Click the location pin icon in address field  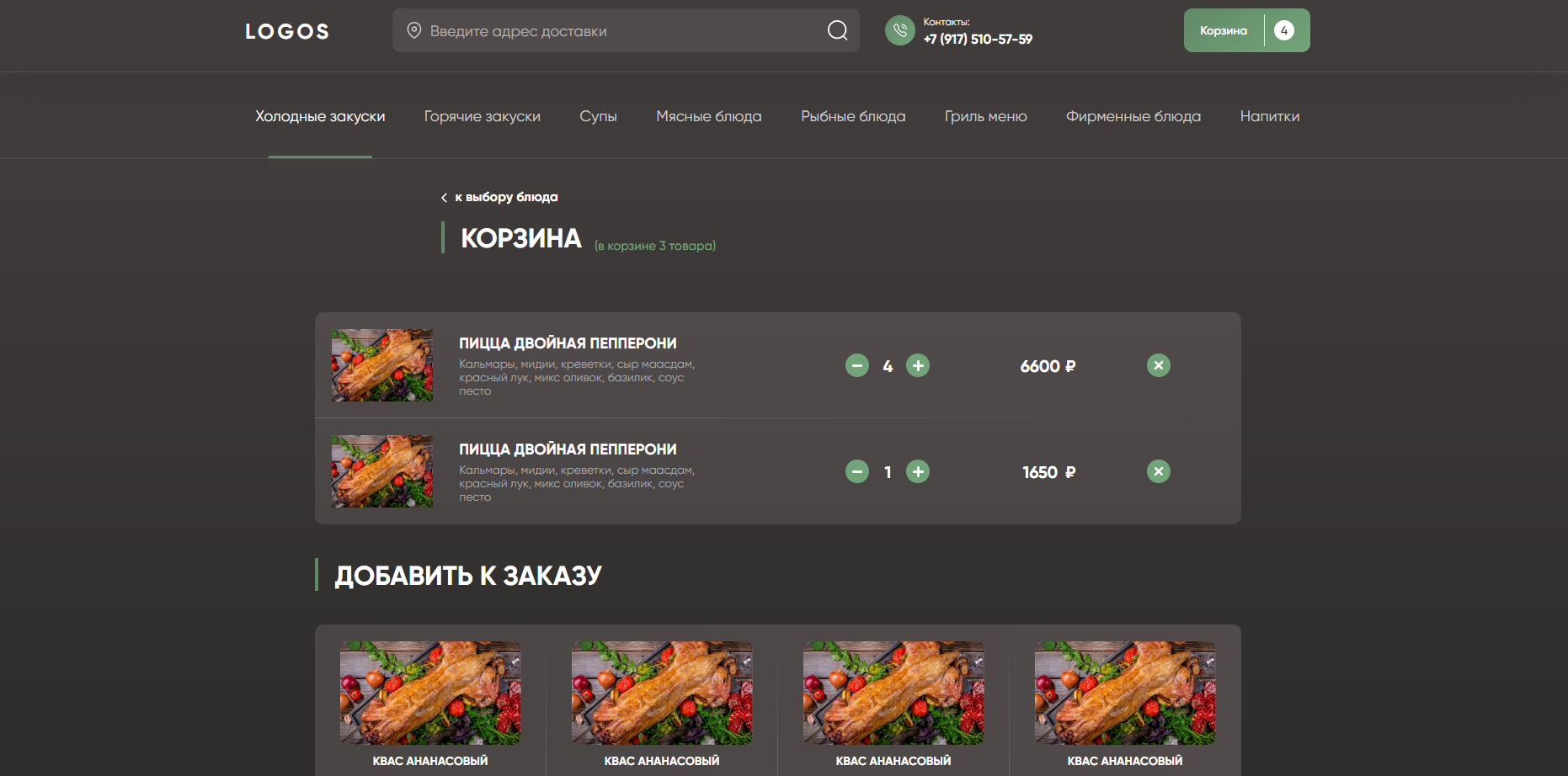414,30
